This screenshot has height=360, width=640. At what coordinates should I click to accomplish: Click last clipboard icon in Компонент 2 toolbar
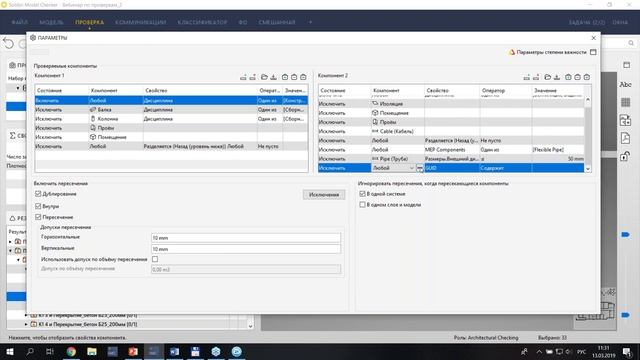point(587,77)
